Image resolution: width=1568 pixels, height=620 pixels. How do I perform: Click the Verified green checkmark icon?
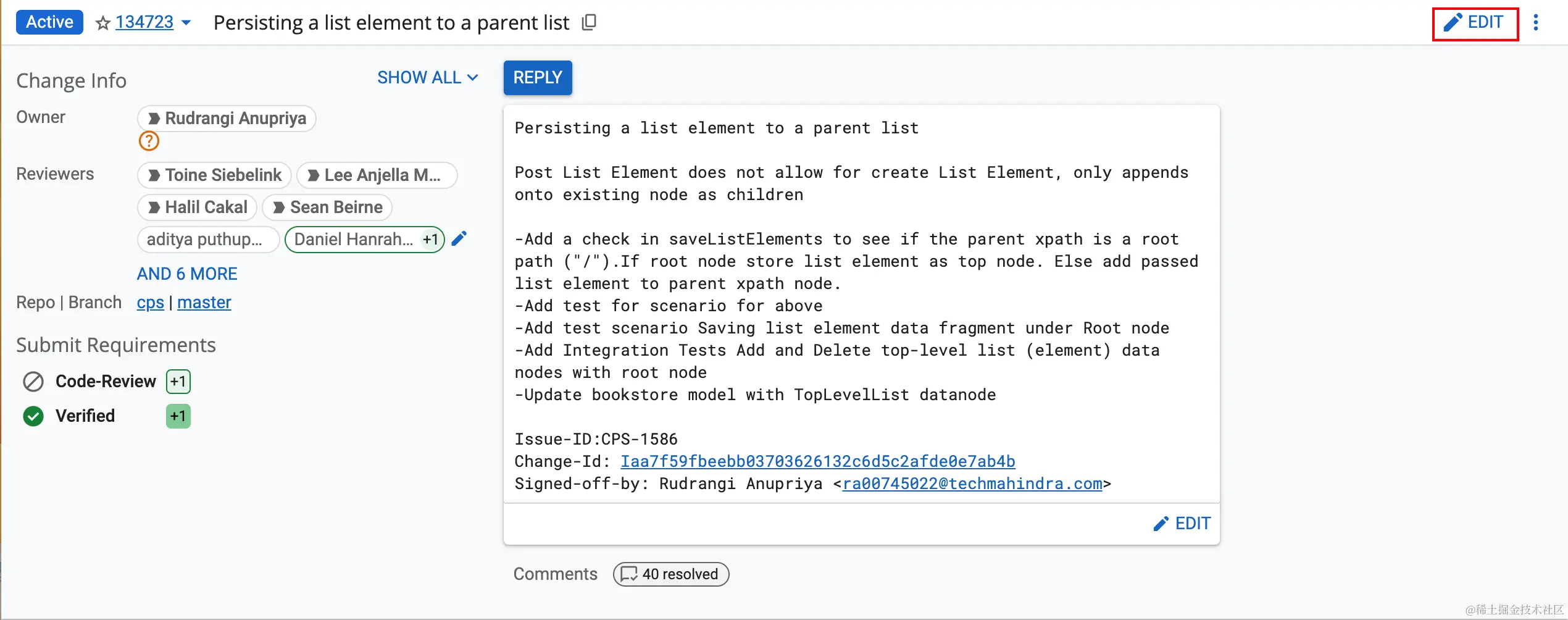coord(33,416)
